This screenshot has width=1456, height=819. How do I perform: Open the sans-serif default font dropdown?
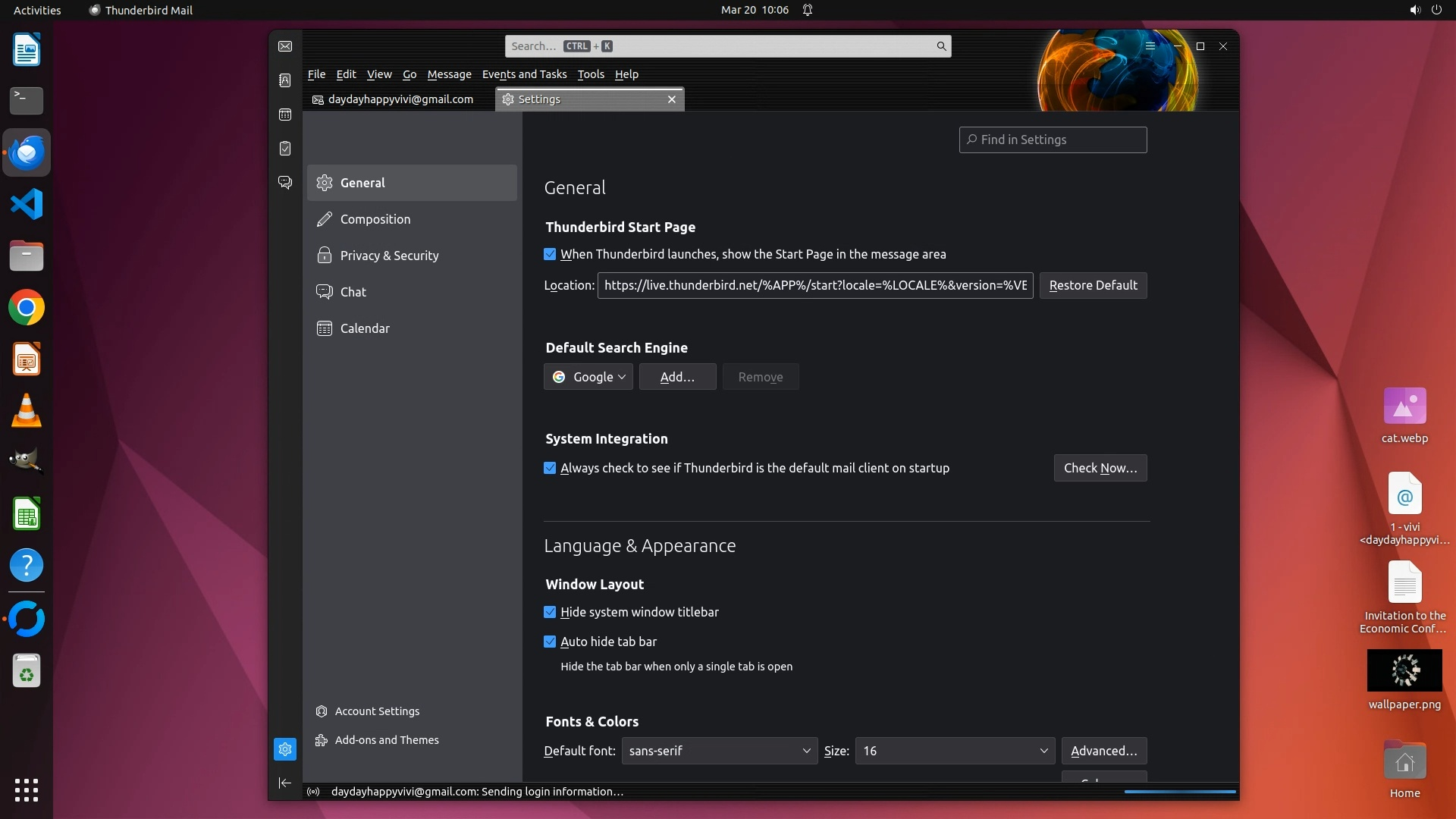point(719,751)
